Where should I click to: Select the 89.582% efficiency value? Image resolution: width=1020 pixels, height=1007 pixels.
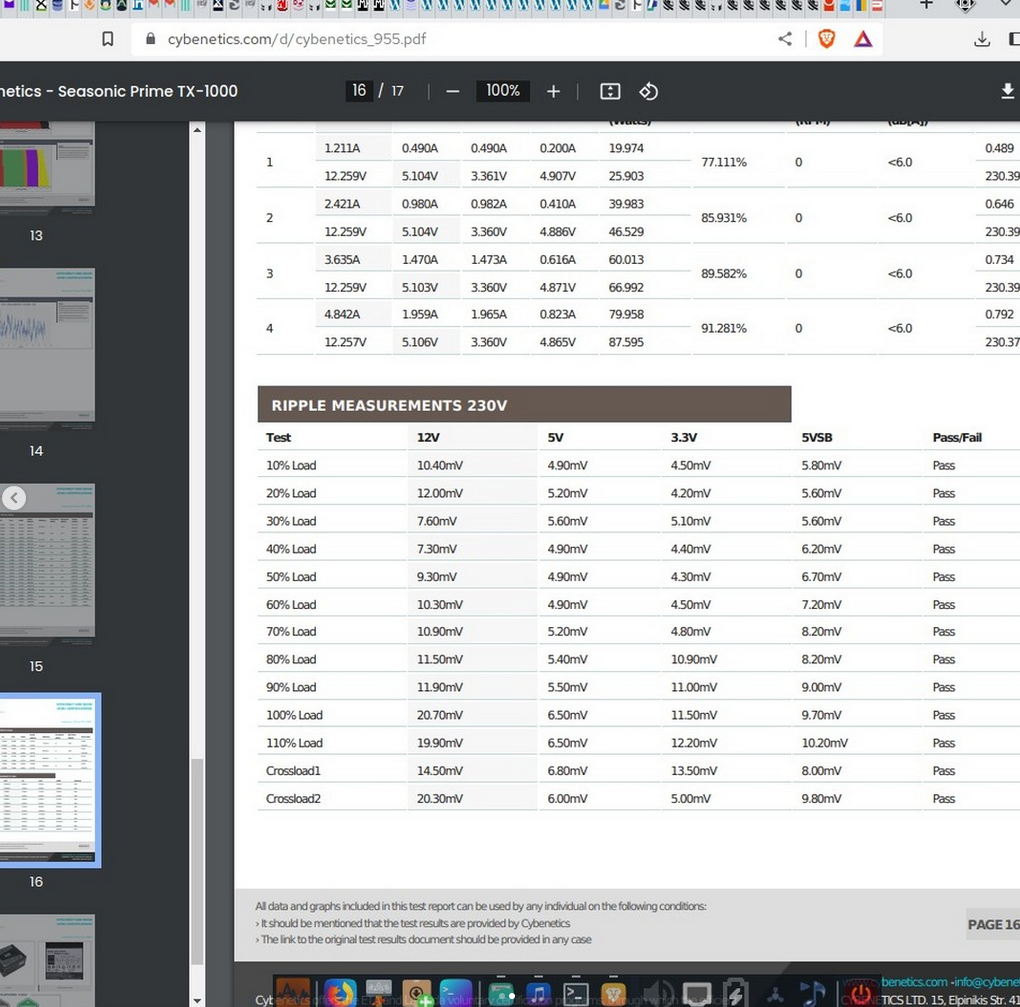[723, 274]
